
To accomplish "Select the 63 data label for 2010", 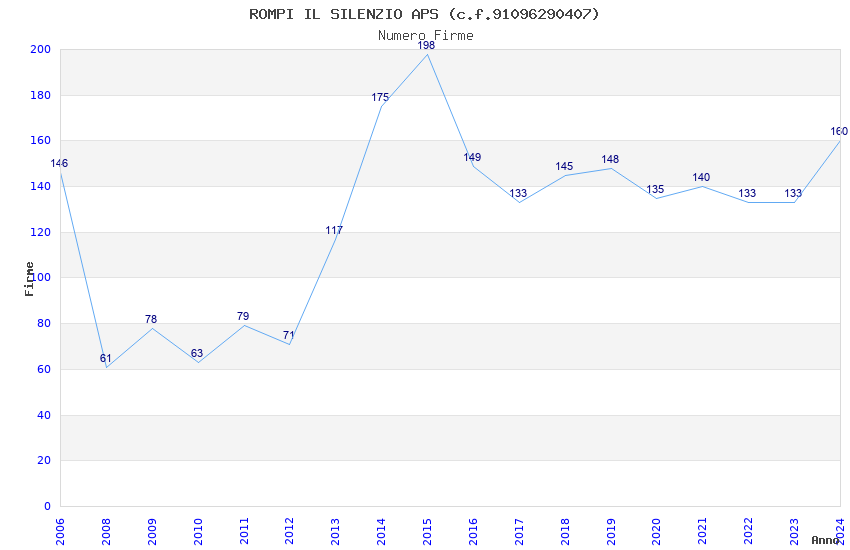I will tap(197, 353).
